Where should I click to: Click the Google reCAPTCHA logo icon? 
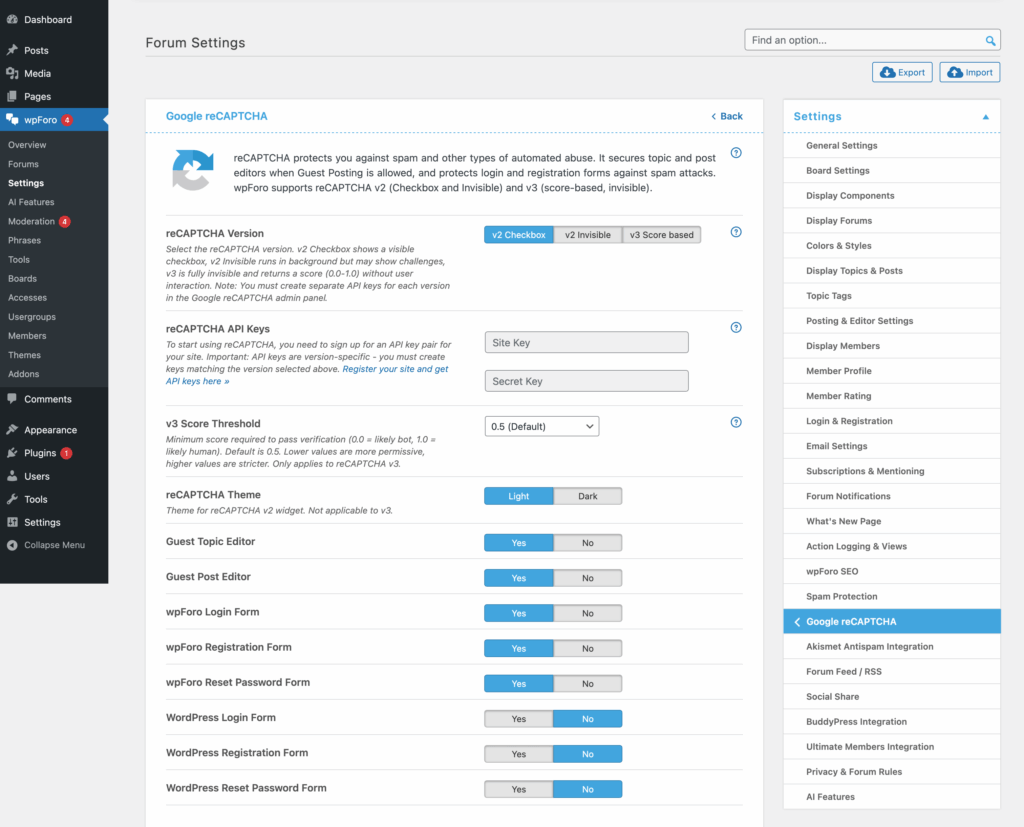coord(192,169)
